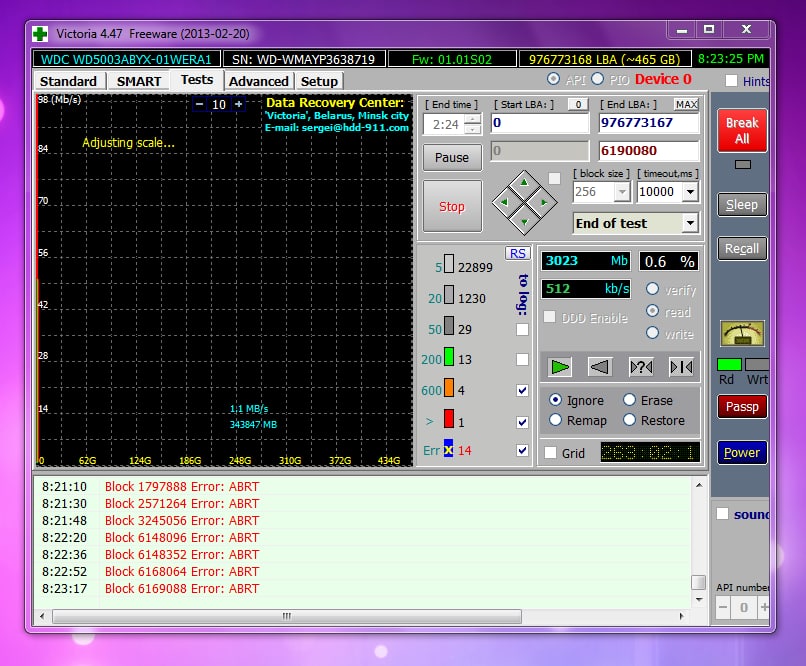
Task: Select the butterfly scan mode icon
Action: (681, 367)
